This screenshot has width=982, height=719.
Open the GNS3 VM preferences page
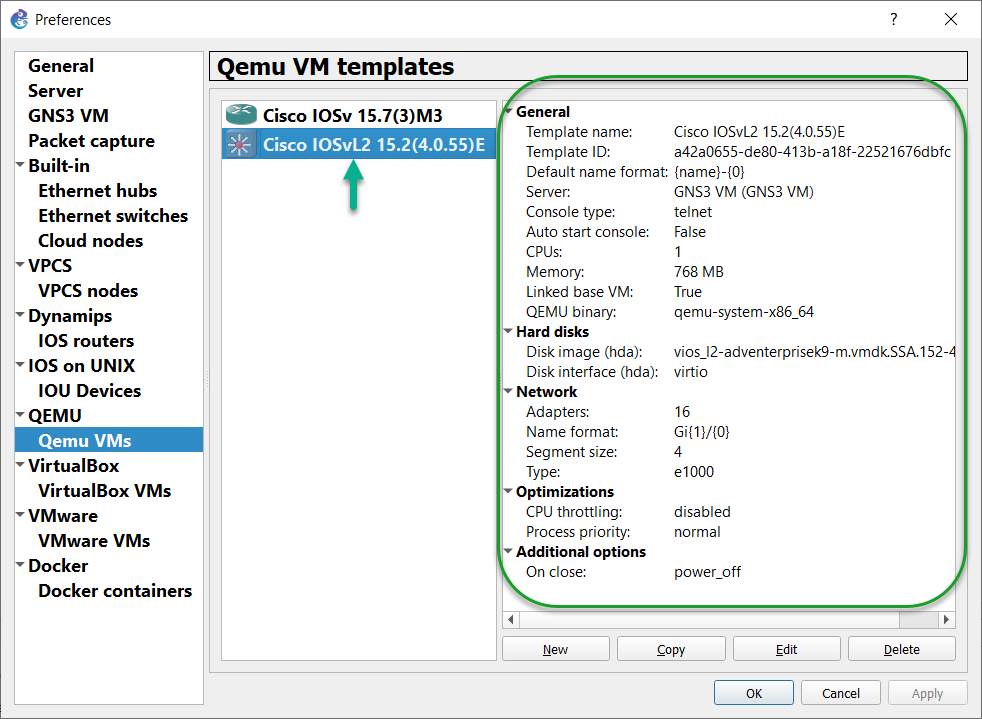(x=68, y=116)
